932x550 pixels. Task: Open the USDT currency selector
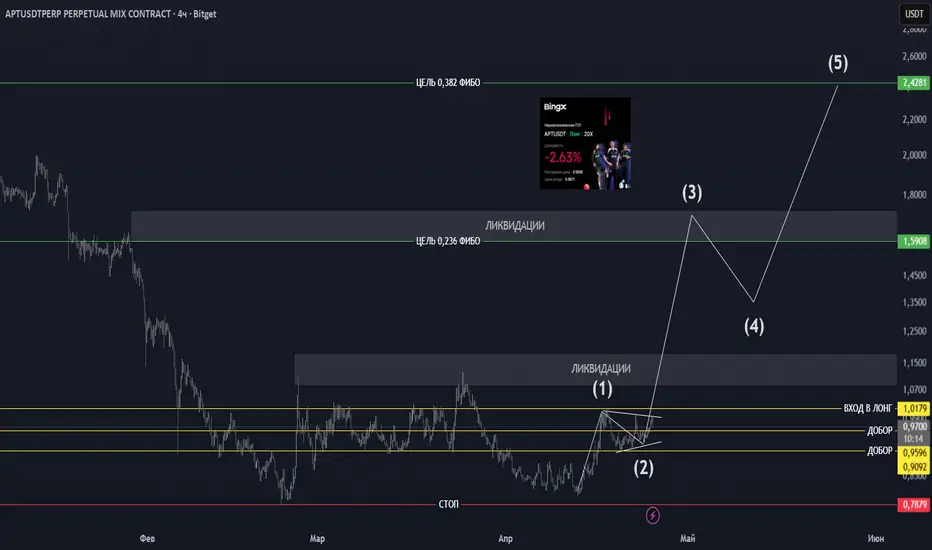pos(914,14)
